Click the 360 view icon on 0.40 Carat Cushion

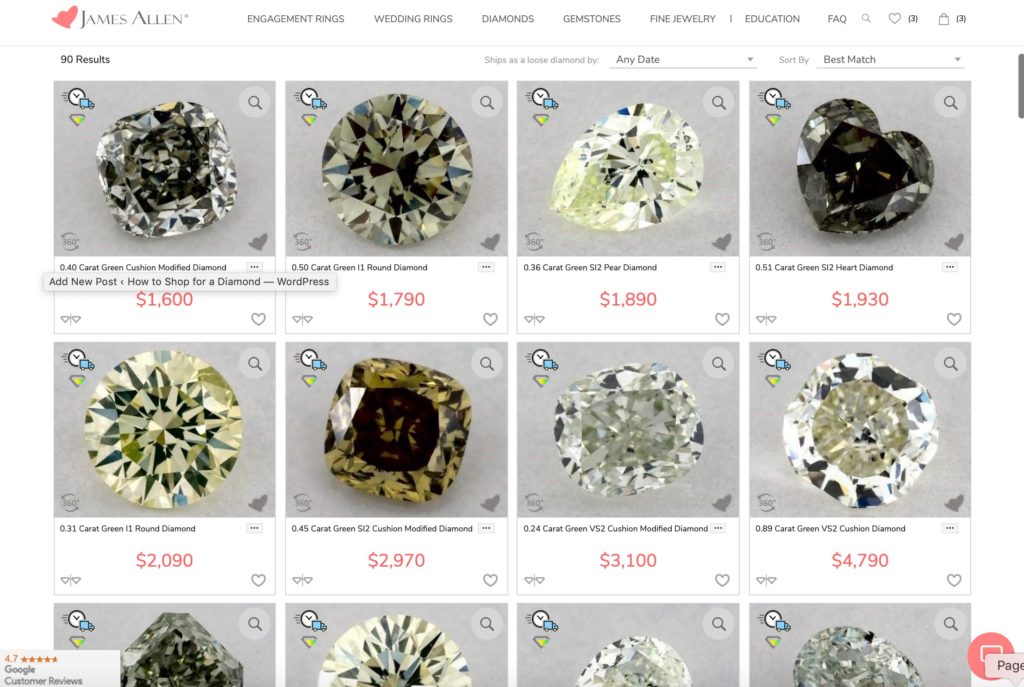(70, 241)
